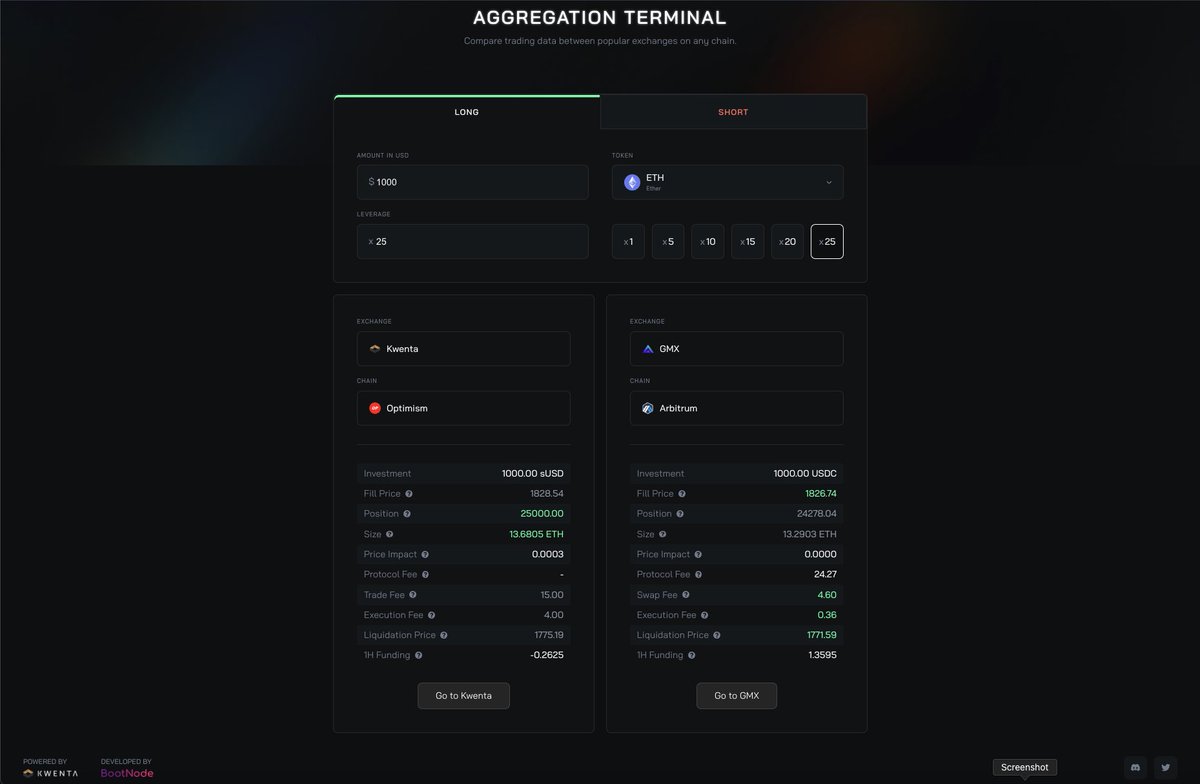Viewport: 1200px width, 784px height.
Task: Click GMX 1H Funding help icon
Action: point(692,655)
